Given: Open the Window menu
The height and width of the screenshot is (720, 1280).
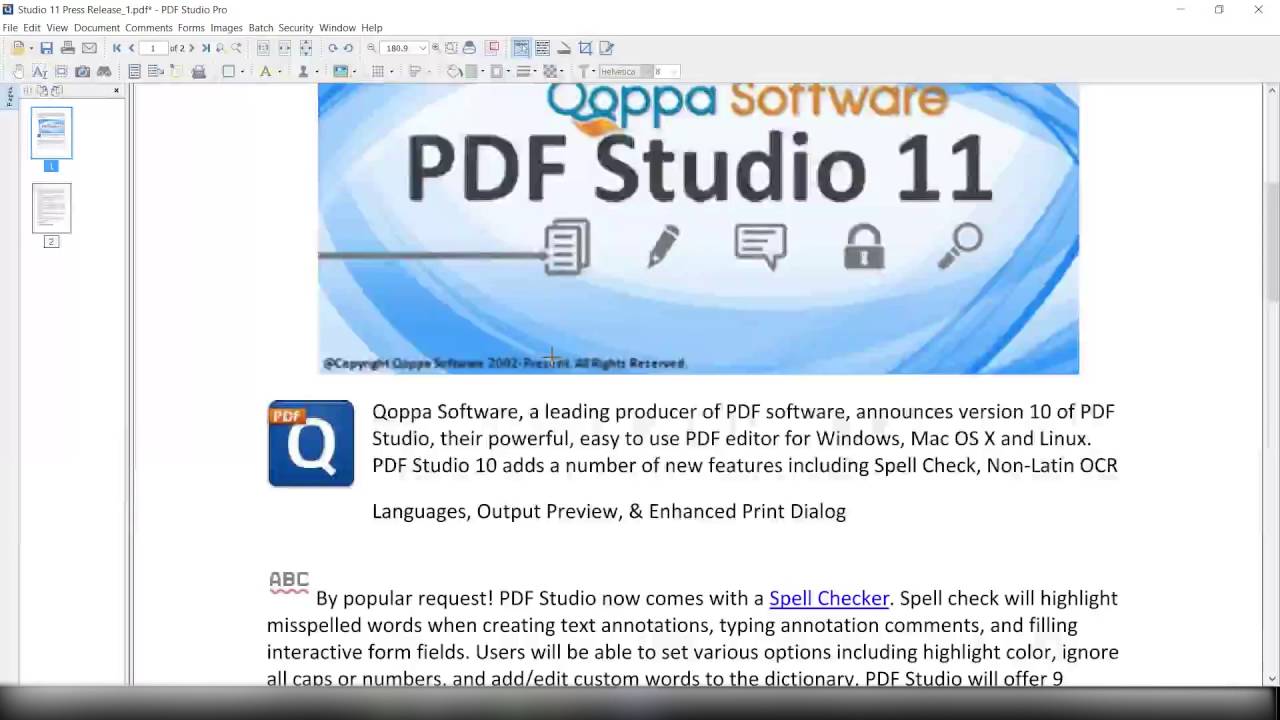Looking at the screenshot, I should click(337, 28).
